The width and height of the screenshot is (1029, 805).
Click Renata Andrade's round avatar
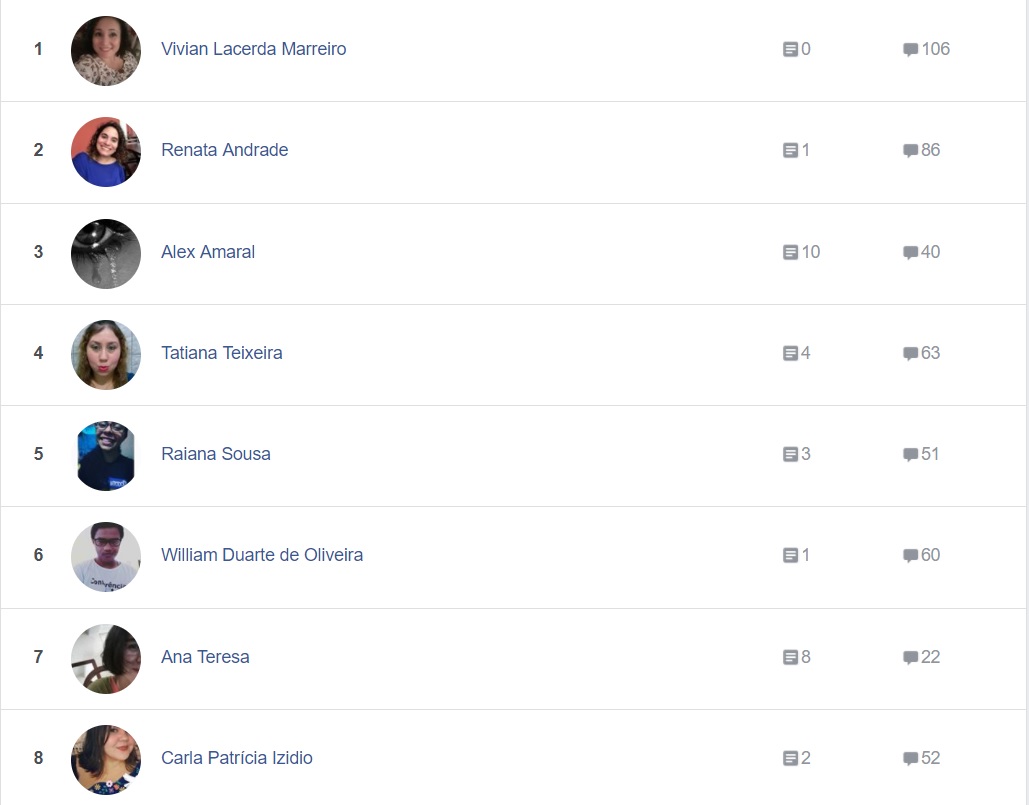(x=106, y=151)
